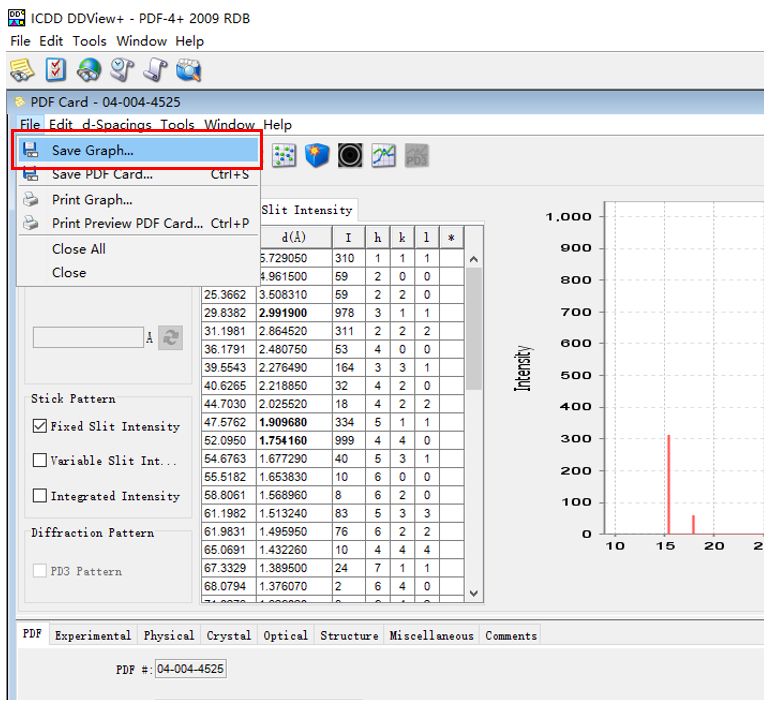778x712 pixels.
Task: Click the PDF # field 04-004-4525
Action: click(190, 669)
